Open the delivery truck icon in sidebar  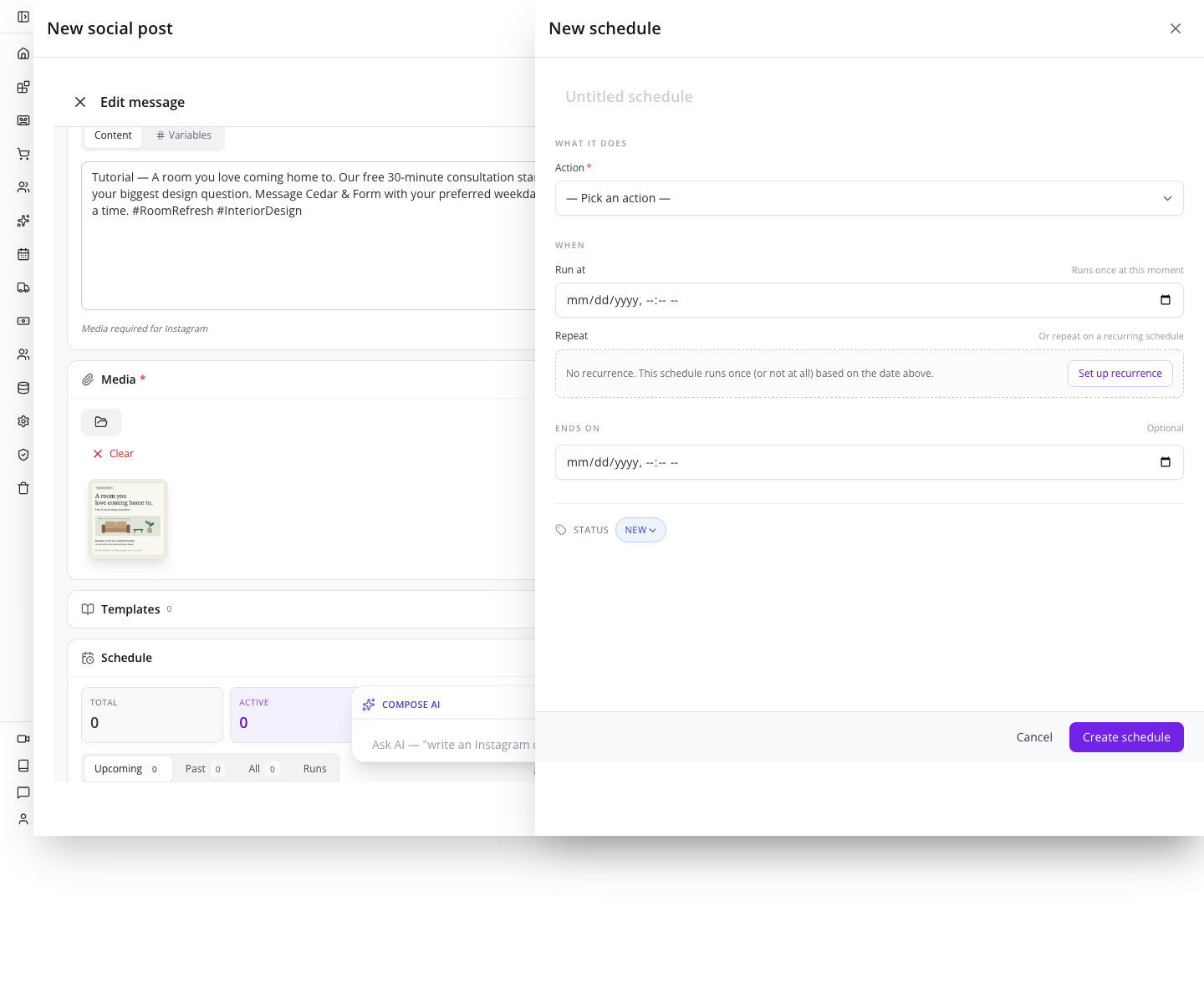[x=23, y=288]
